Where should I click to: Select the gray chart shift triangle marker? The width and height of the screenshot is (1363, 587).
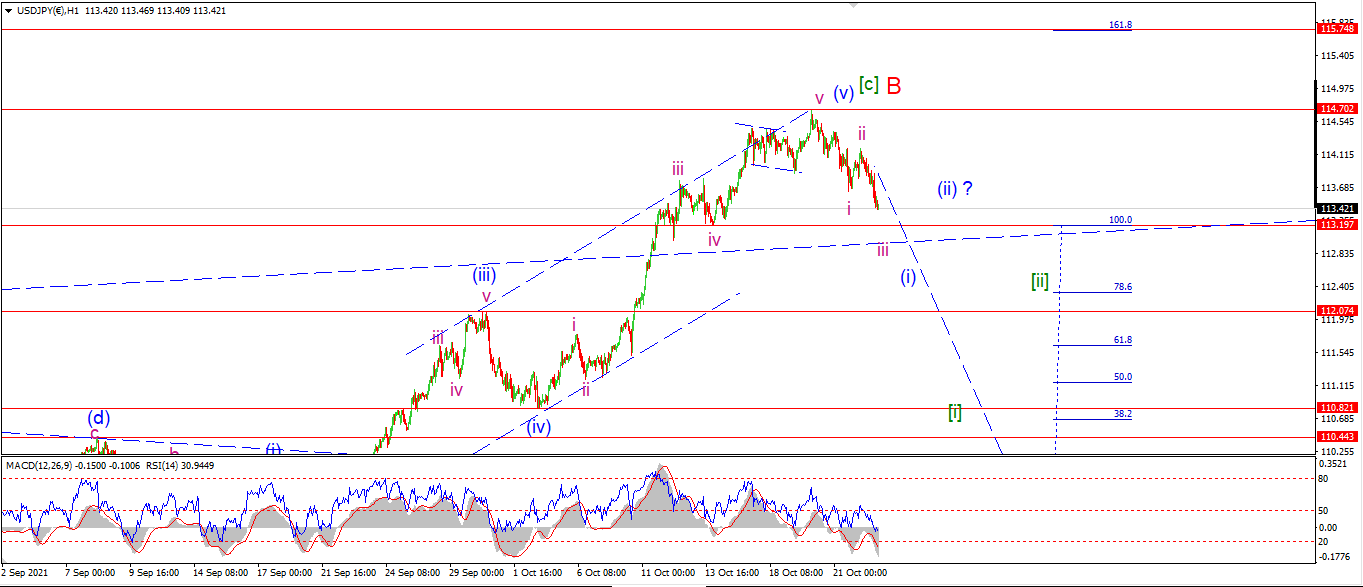click(x=852, y=4)
